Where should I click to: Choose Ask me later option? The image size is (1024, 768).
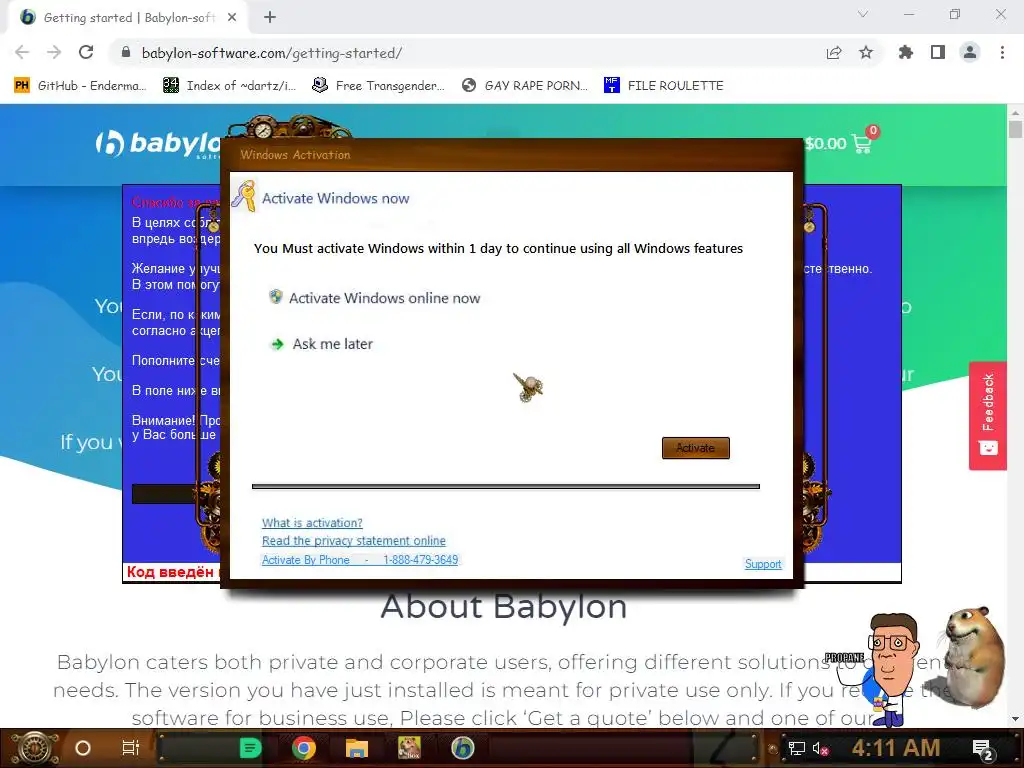pyautogui.click(x=332, y=344)
